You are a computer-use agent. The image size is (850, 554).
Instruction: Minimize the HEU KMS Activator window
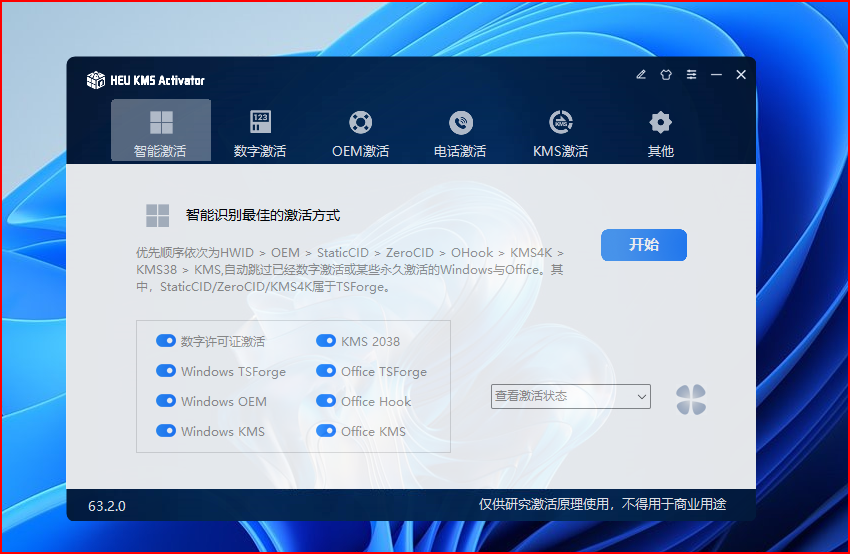point(716,75)
